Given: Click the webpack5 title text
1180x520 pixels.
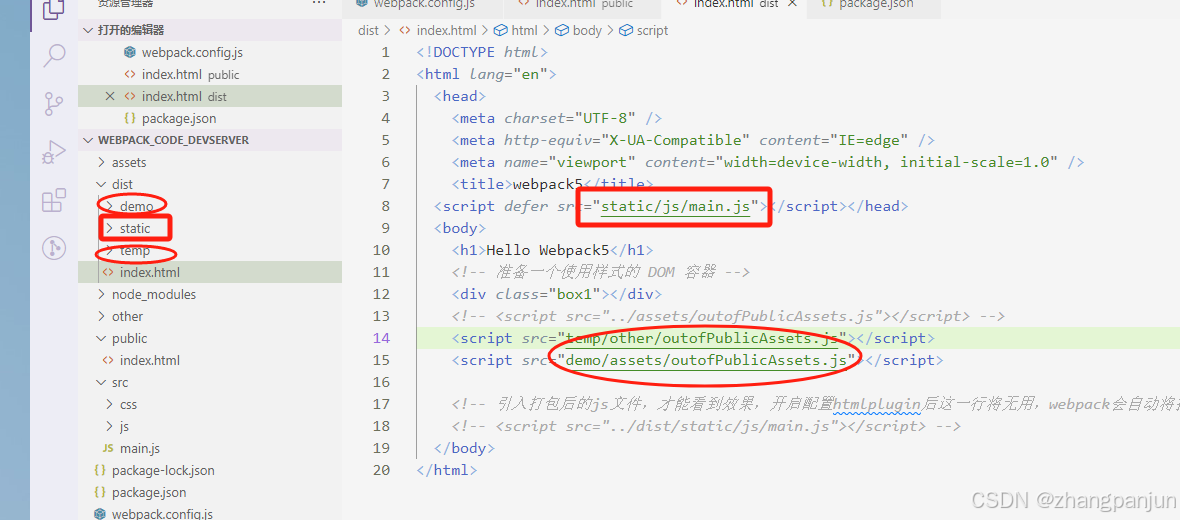Looking at the screenshot, I should (x=548, y=184).
